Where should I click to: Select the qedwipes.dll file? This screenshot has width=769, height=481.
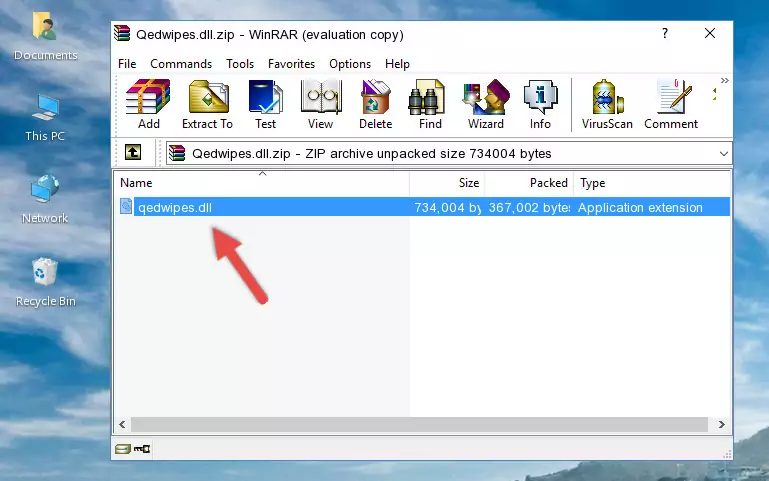click(x=175, y=208)
